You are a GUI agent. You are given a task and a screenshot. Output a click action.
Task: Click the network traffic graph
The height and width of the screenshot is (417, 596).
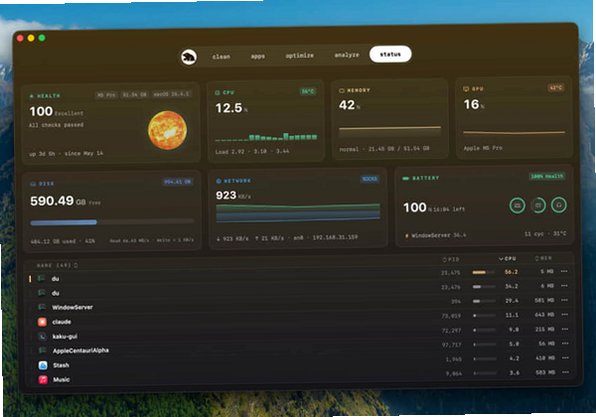[298, 213]
